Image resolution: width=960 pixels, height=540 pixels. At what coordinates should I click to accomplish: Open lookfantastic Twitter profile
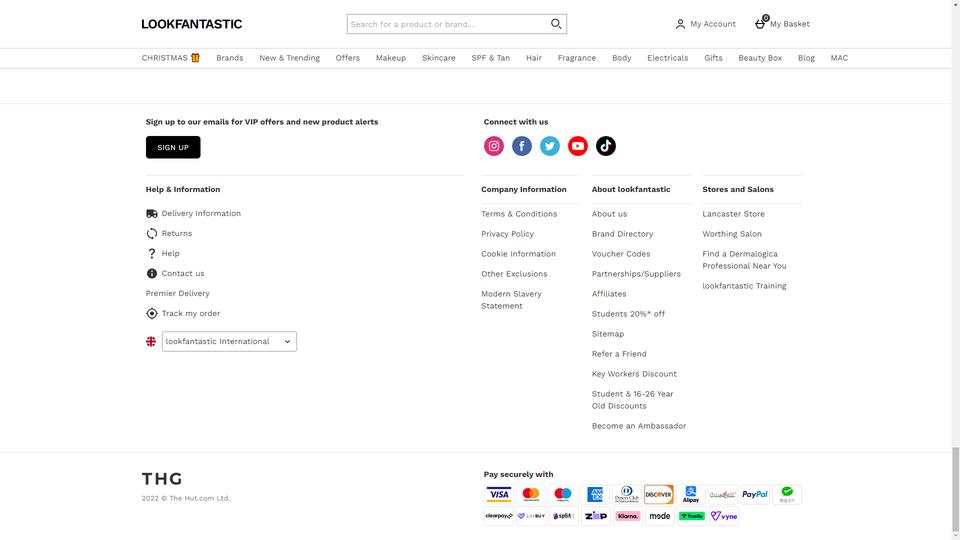point(550,146)
